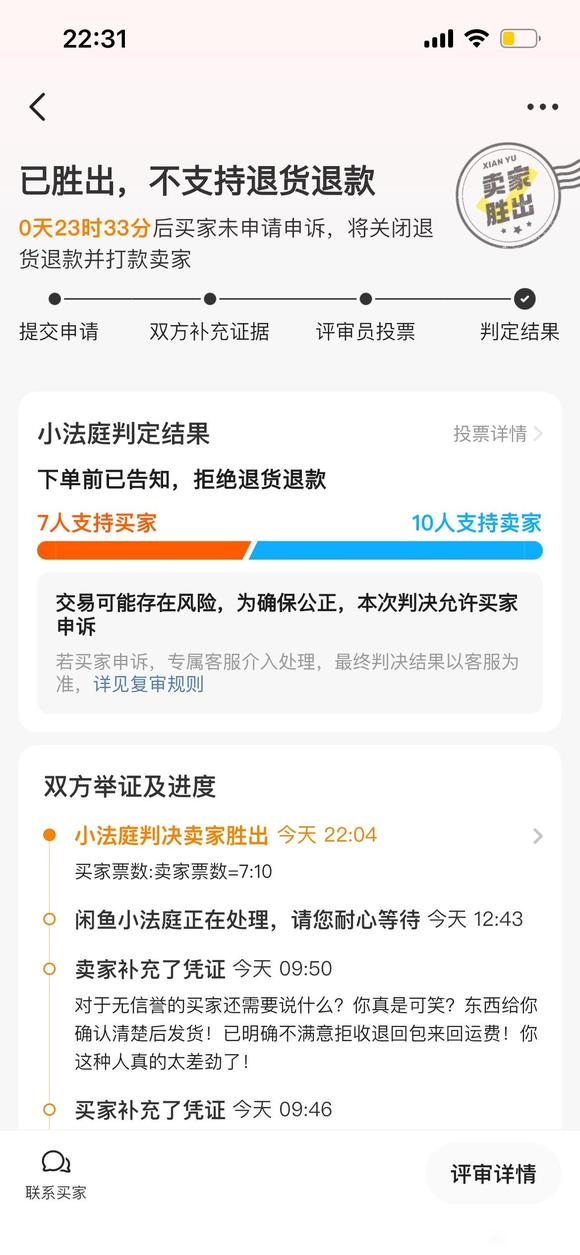580x1255 pixels.
Task: Tap the Wi-Fi icon in status bar
Action: tap(477, 39)
